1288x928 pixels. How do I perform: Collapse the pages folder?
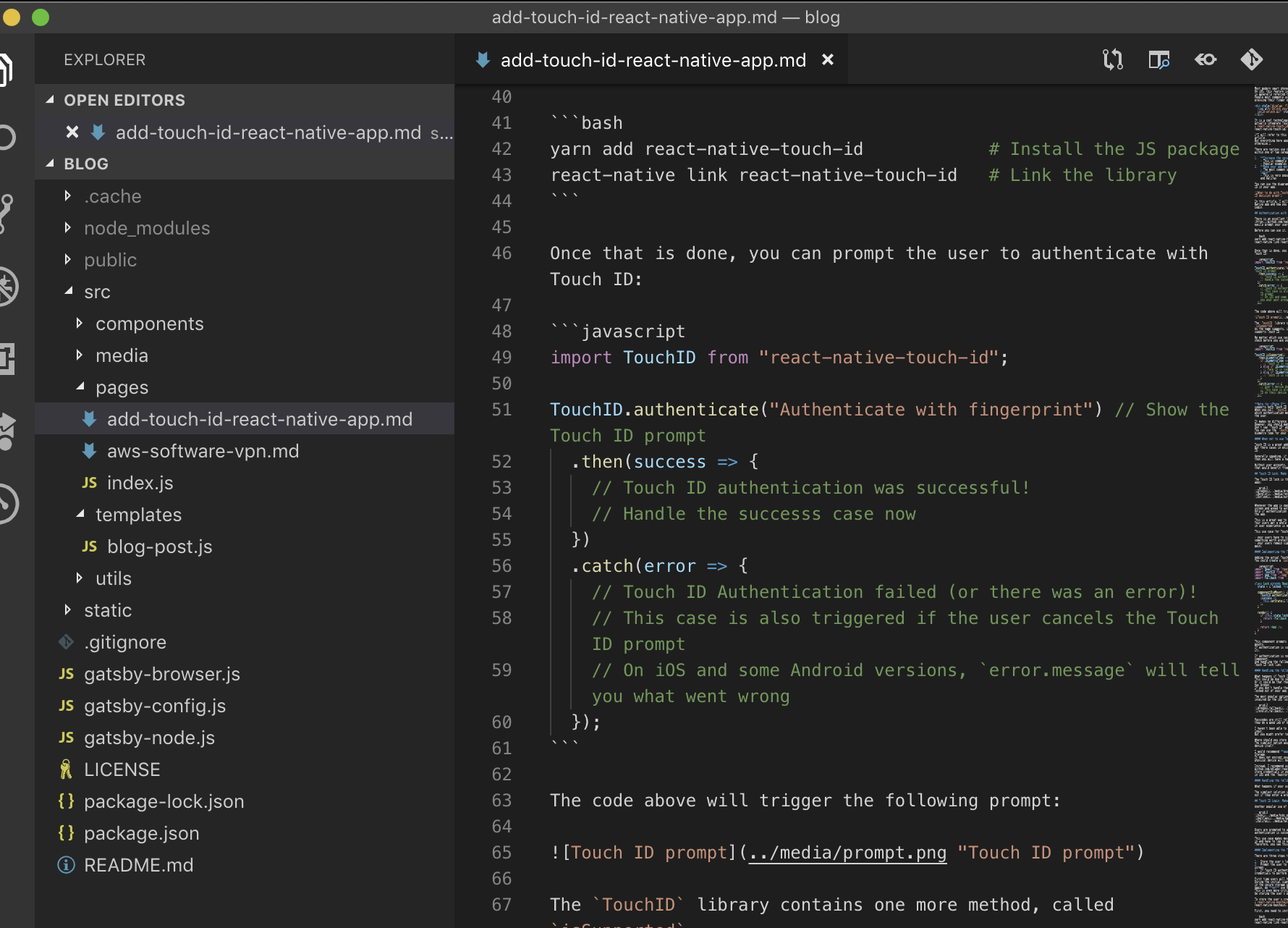pos(80,387)
